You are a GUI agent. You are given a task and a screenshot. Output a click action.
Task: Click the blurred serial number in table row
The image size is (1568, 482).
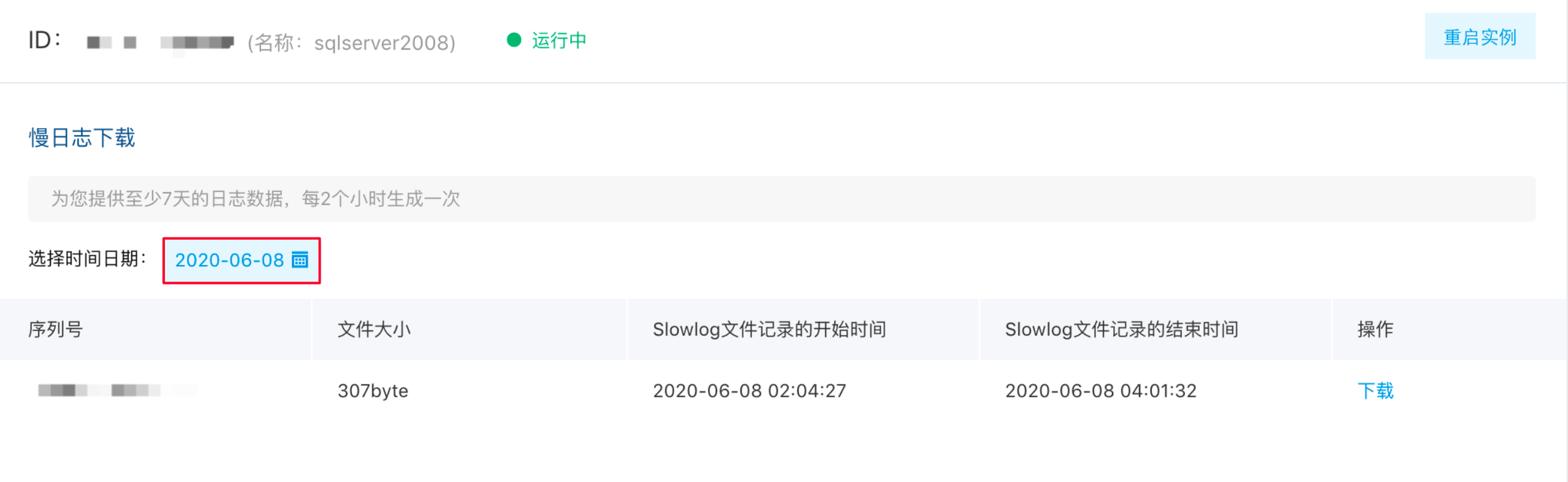[116, 390]
